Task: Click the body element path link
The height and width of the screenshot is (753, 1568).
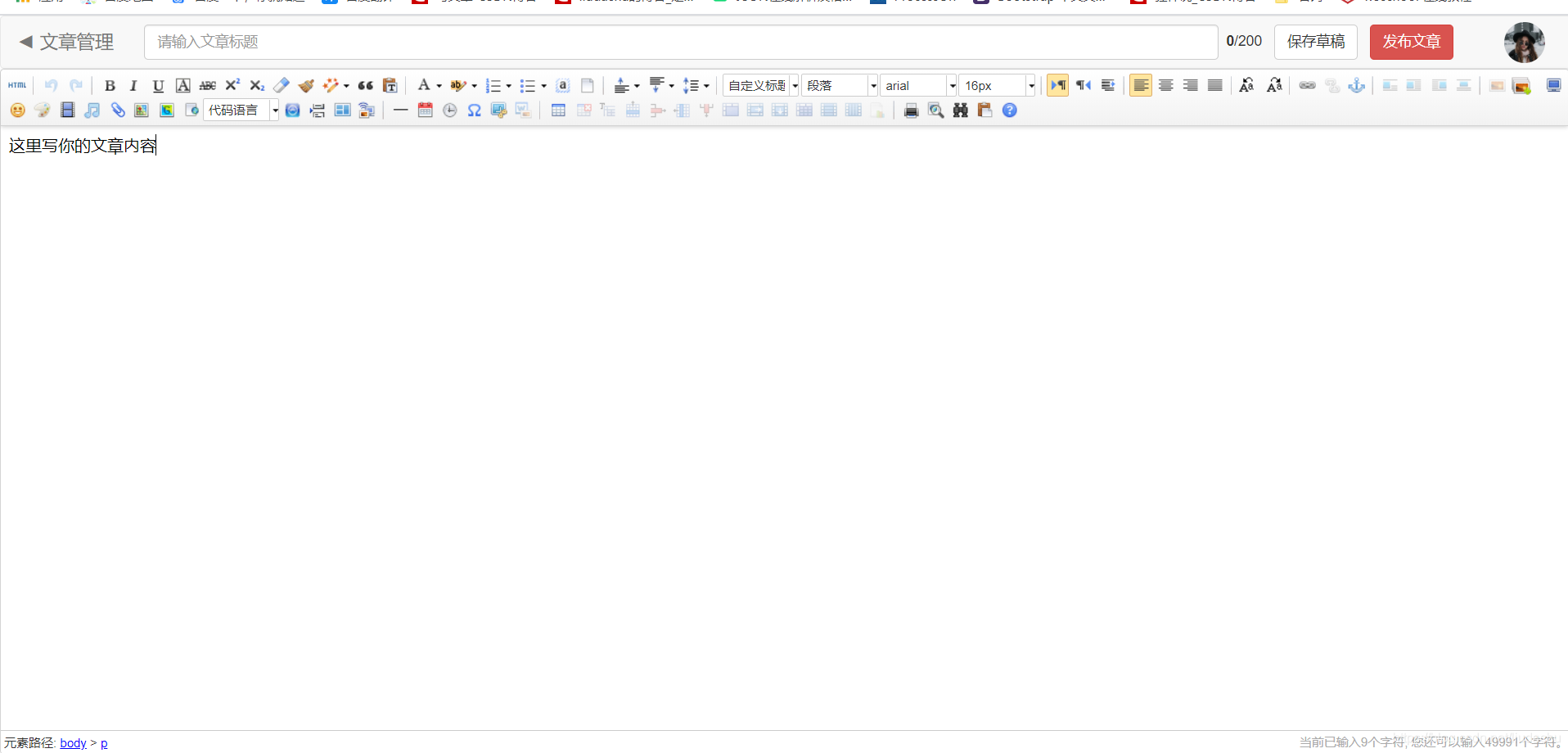Action: click(73, 743)
